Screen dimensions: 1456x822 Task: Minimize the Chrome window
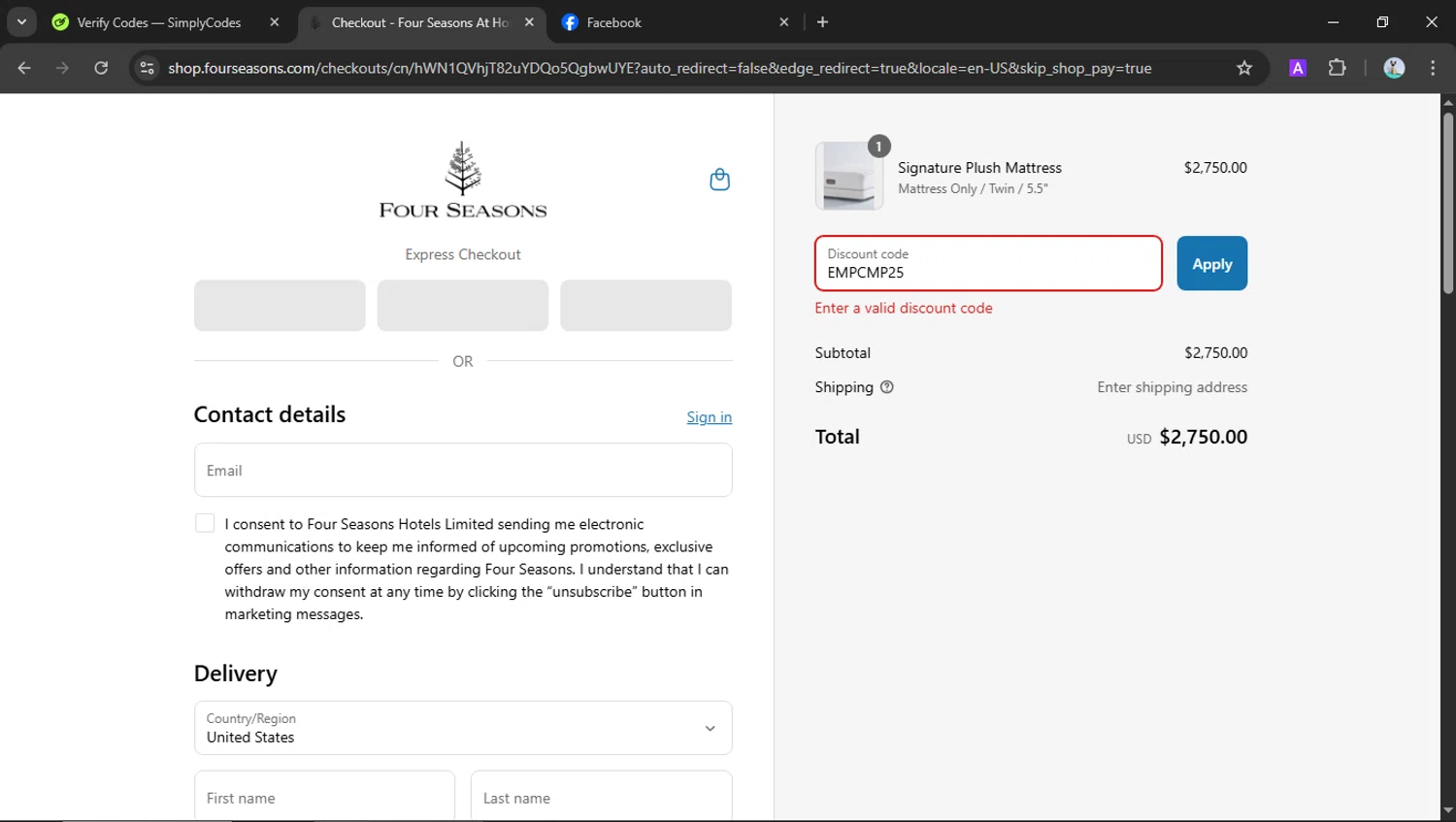click(x=1333, y=22)
